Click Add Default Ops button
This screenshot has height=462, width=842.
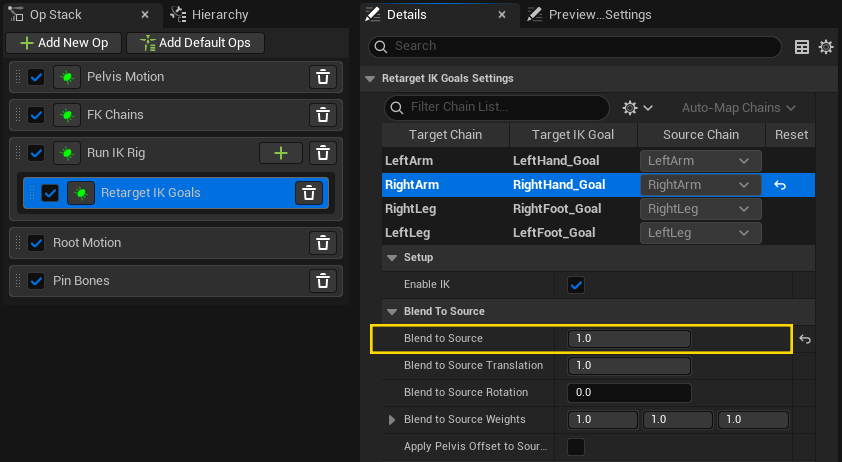(195, 43)
